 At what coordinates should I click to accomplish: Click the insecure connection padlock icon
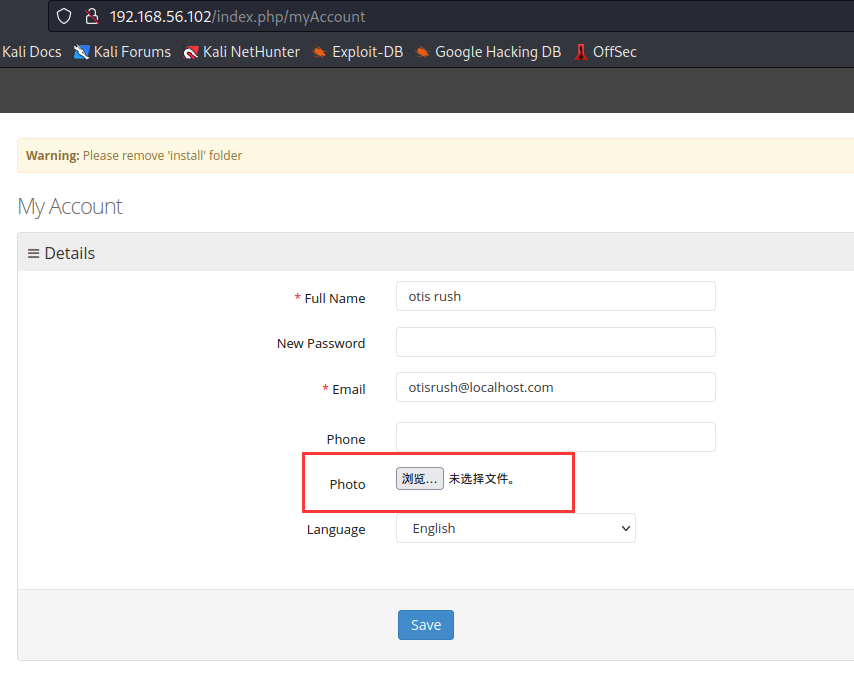[92, 16]
